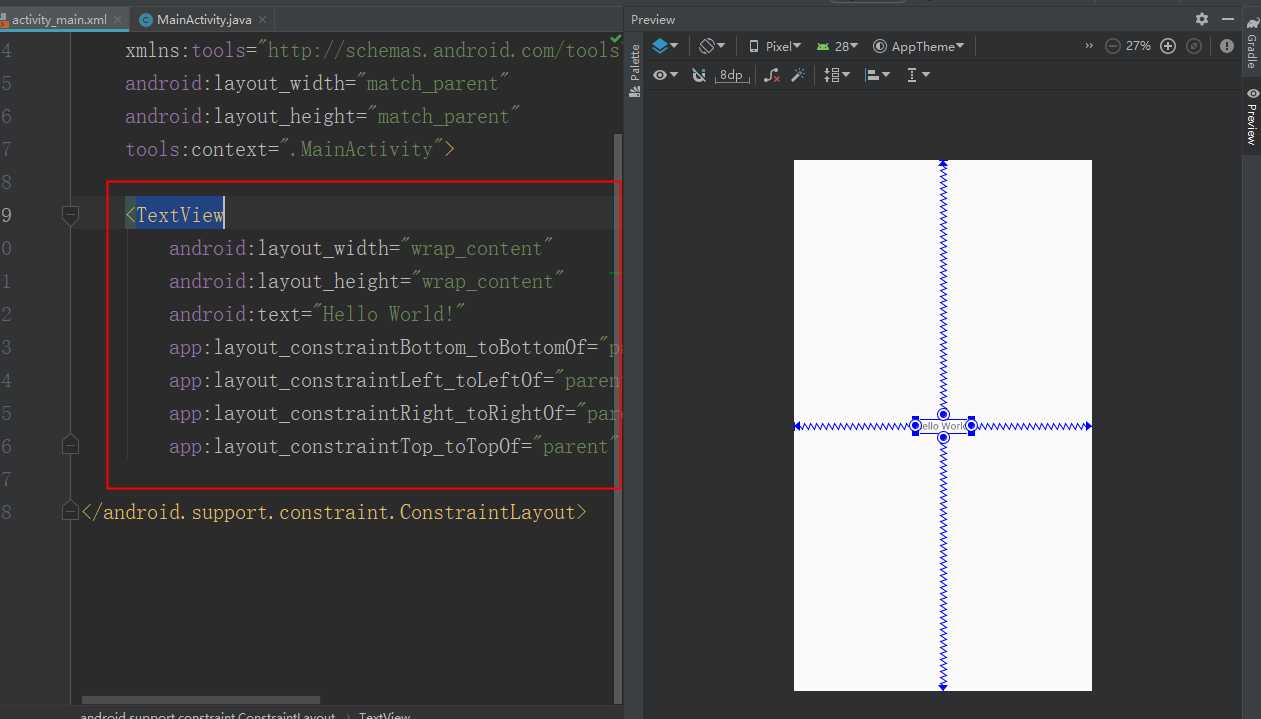Click the zoom out minus icon
The image size is (1261, 719).
1113,46
